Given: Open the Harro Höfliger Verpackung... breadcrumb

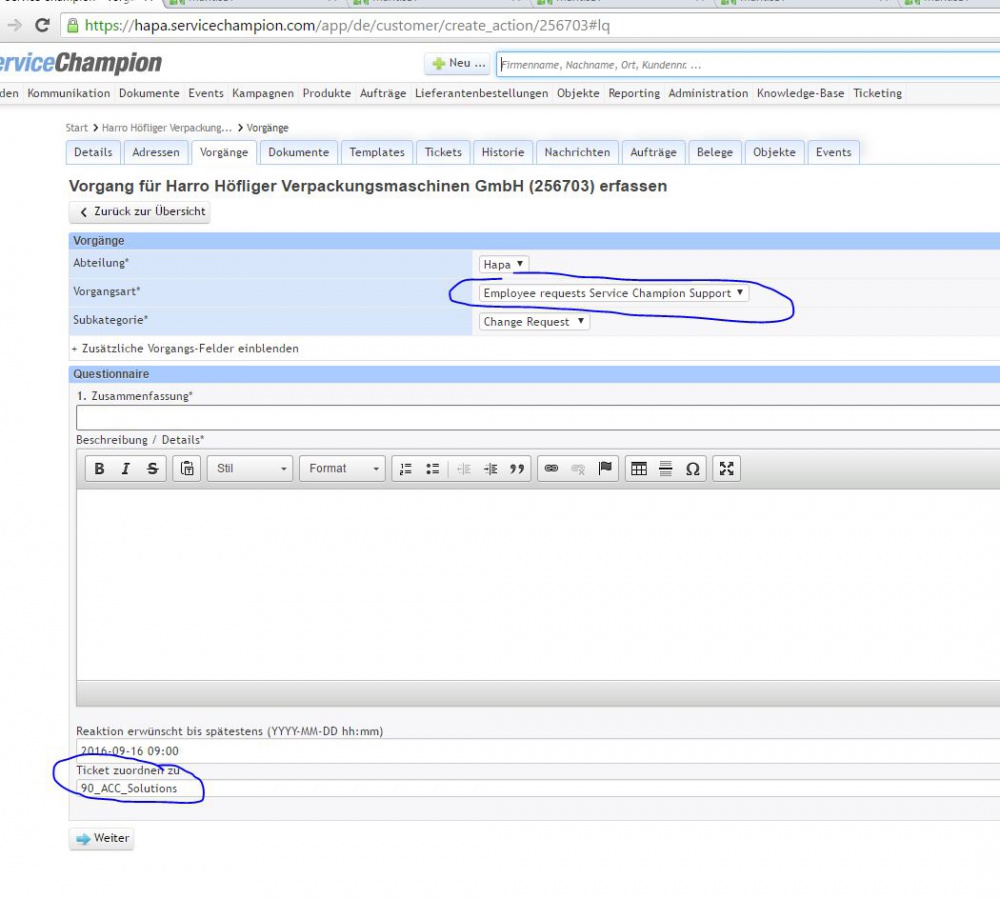Looking at the screenshot, I should (x=166, y=128).
